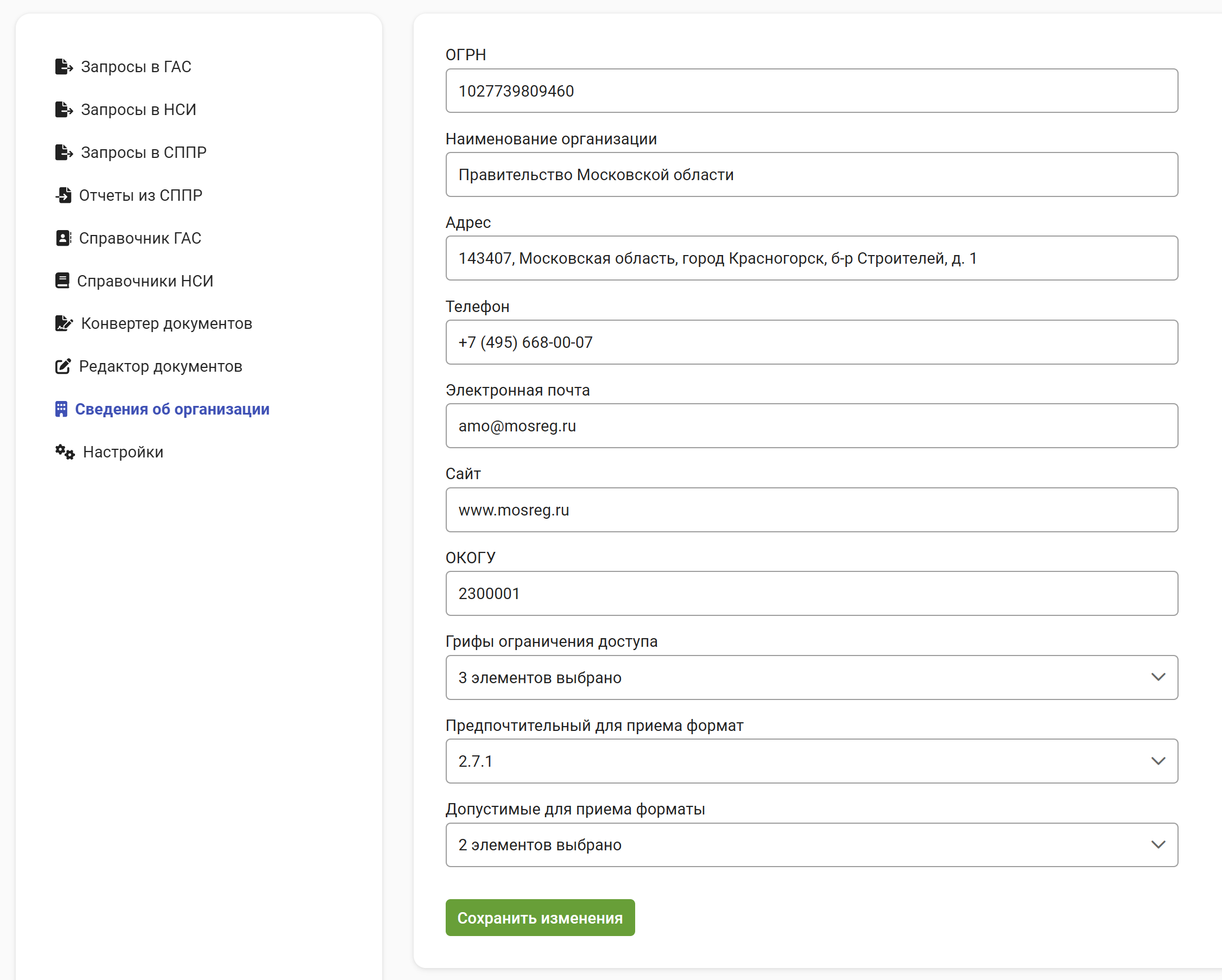
Task: Click the ОКОГУ label
Action: (471, 557)
